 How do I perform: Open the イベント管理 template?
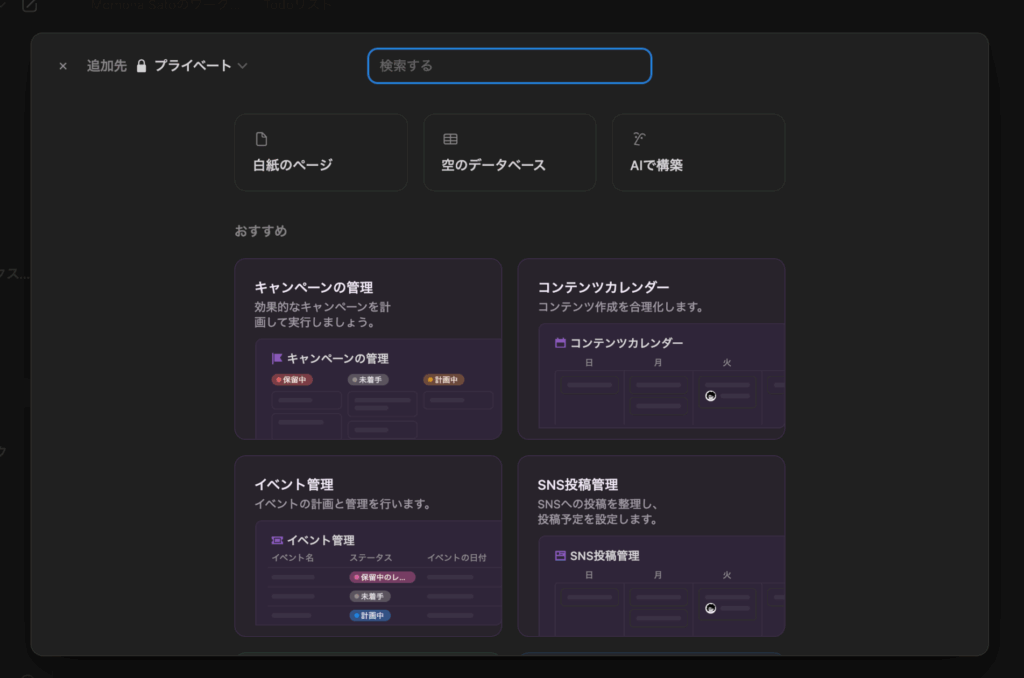click(x=368, y=494)
